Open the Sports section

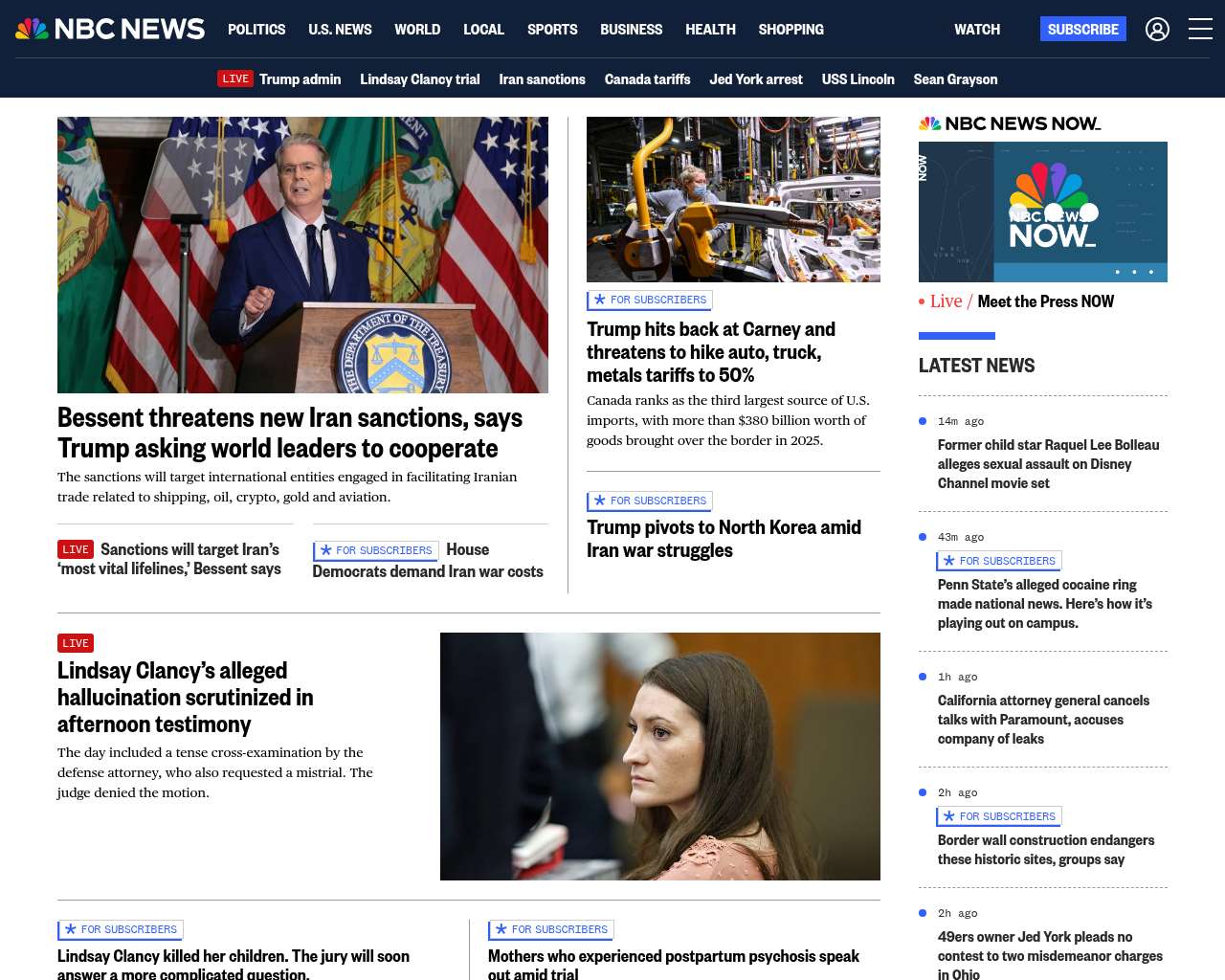coord(552,30)
